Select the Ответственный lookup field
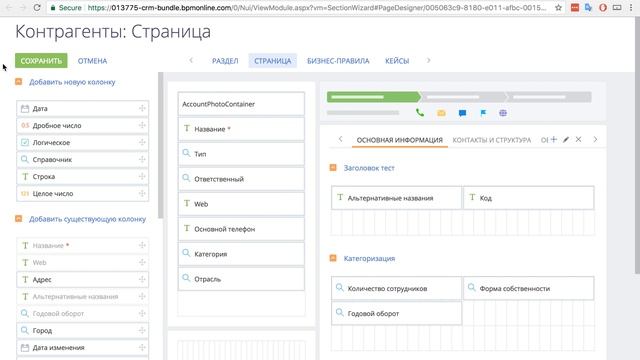This screenshot has height=360, width=640. pos(241,179)
